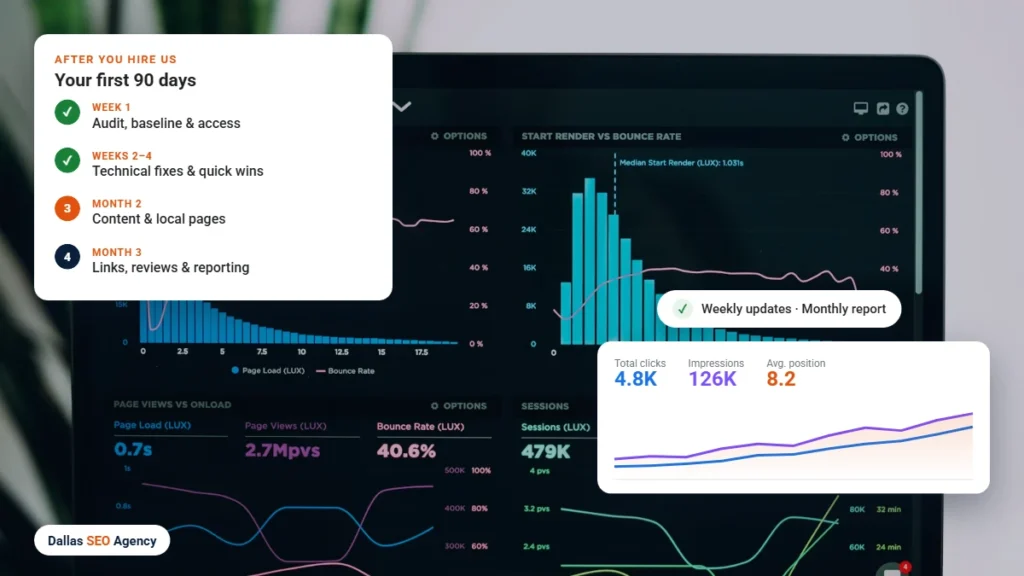1024x576 pixels.
Task: Open OPTIONS above the Page Load histogram
Action: [x=458, y=136]
